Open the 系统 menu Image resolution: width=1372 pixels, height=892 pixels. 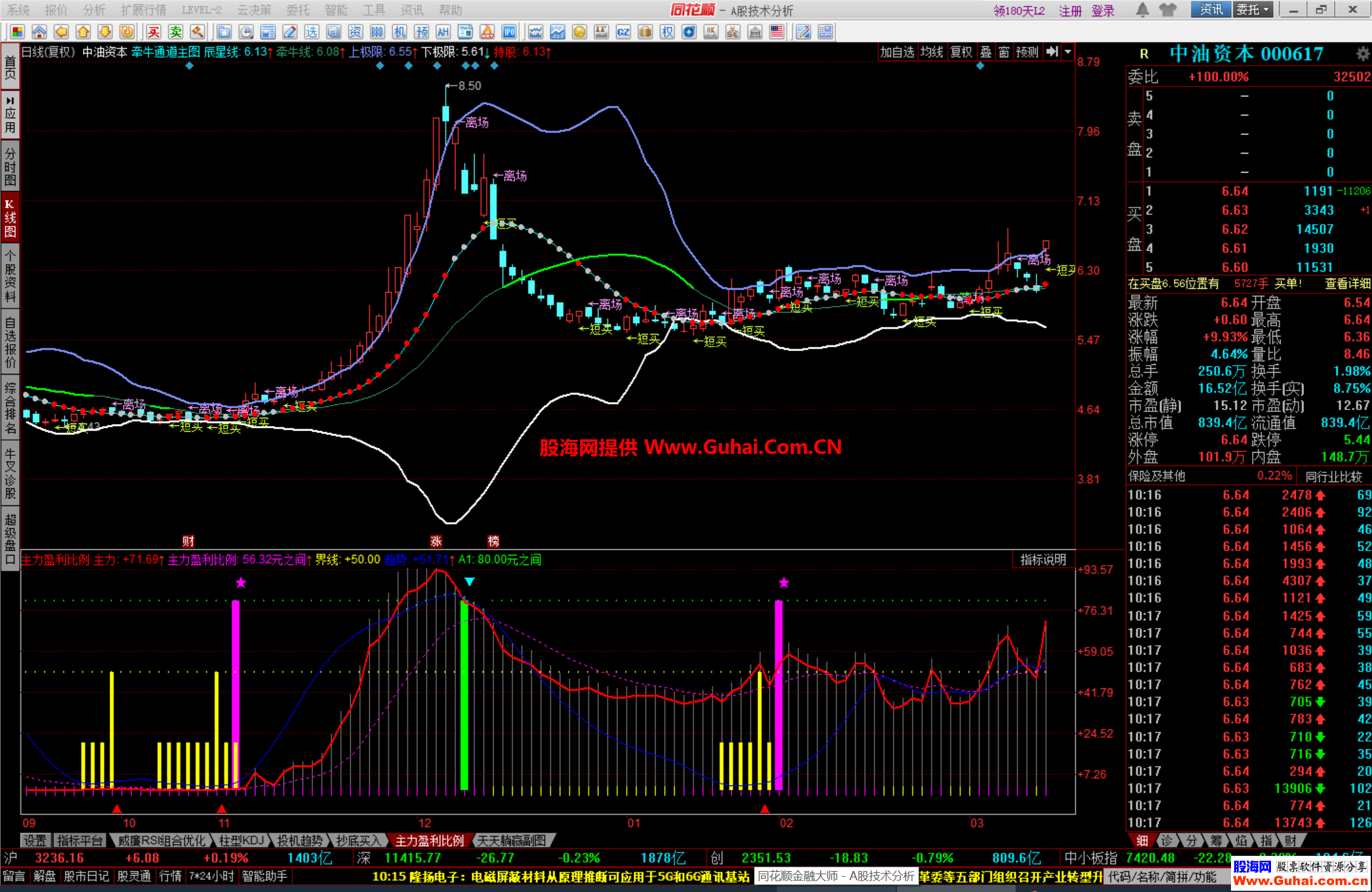coord(18,10)
